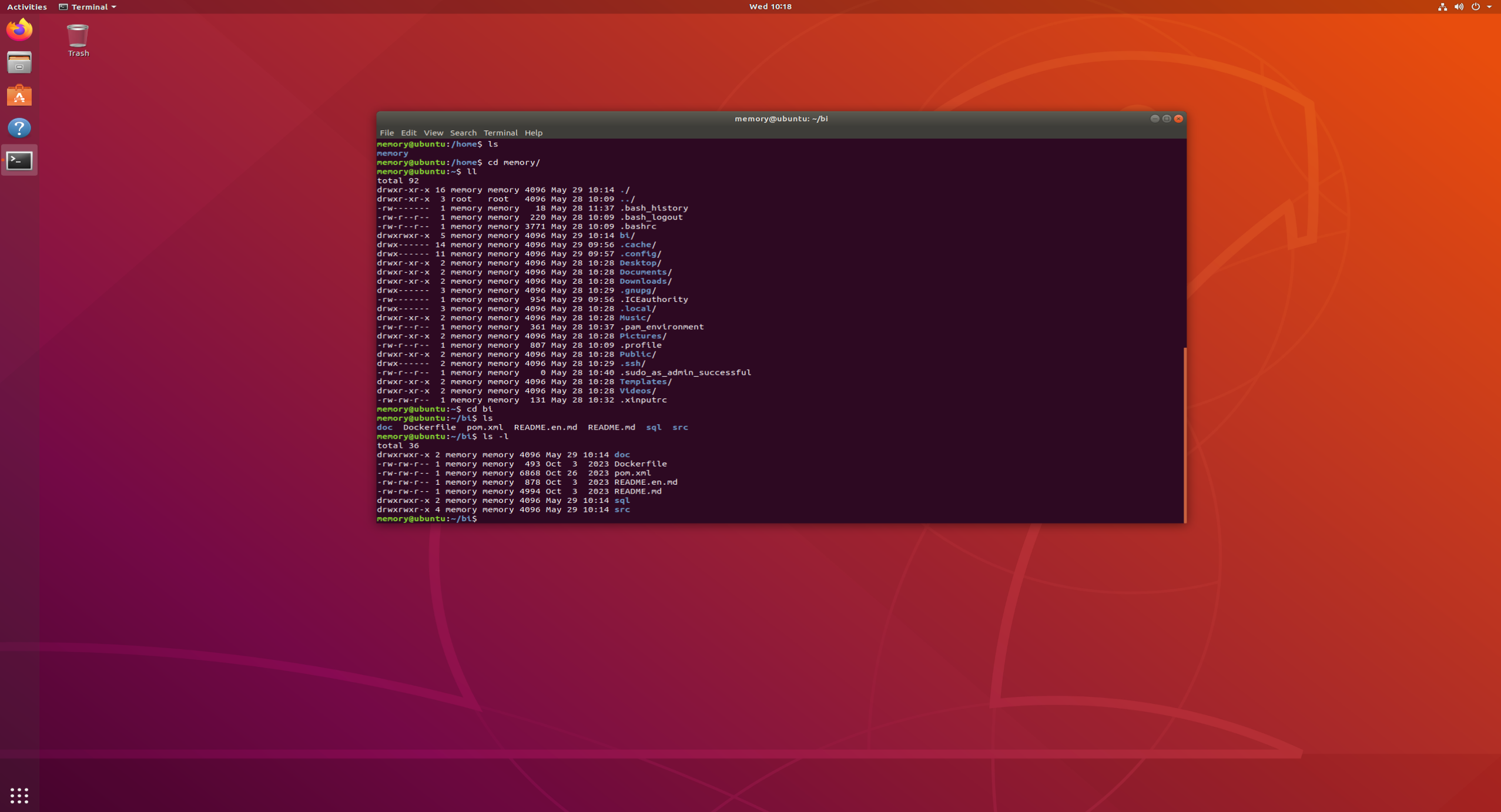Click the last prompt line memory@ubuntu:~/bi$
Screen dimensions: 1501x812
tap(427, 519)
